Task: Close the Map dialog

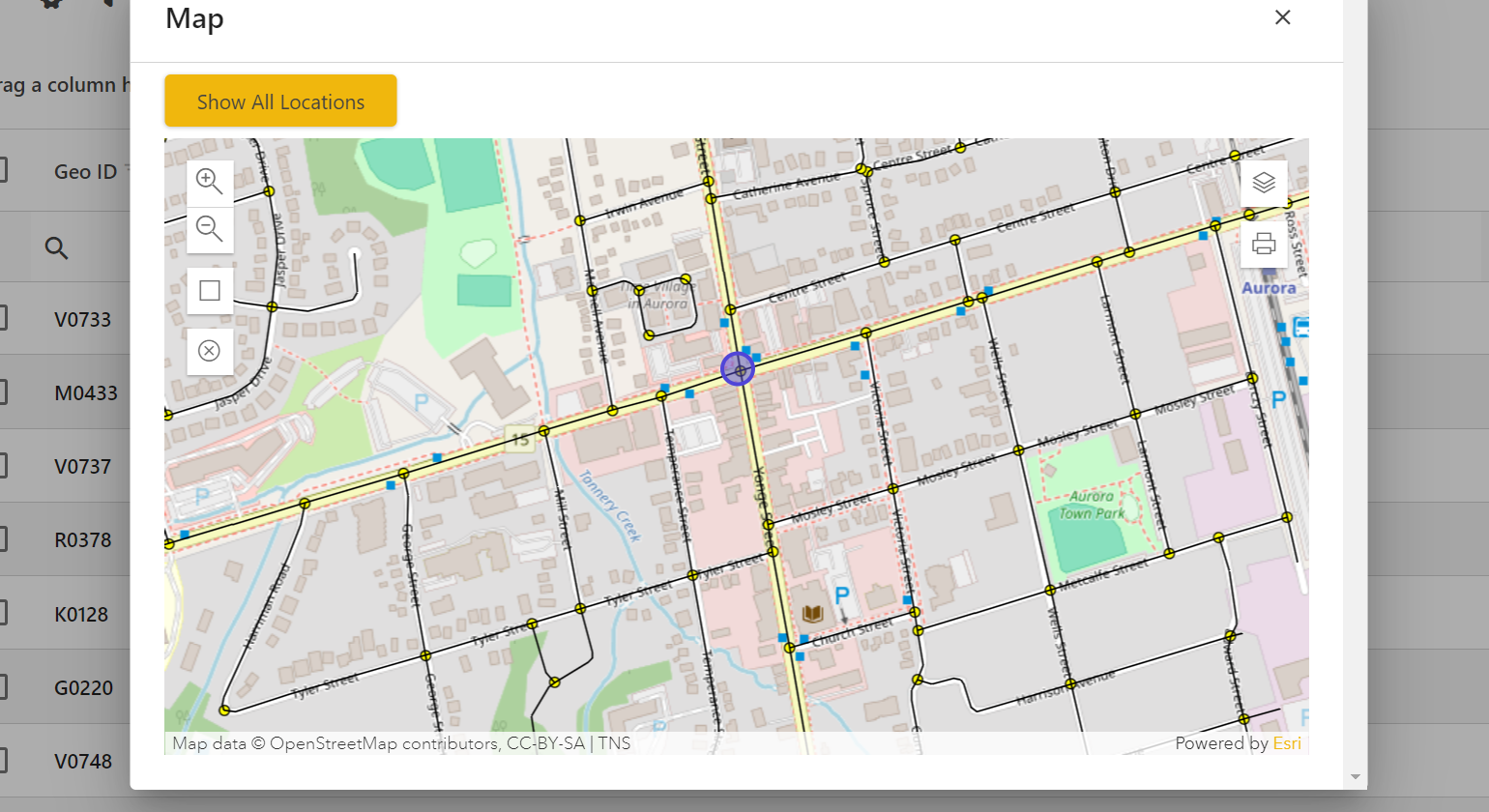Action: coord(1282,17)
